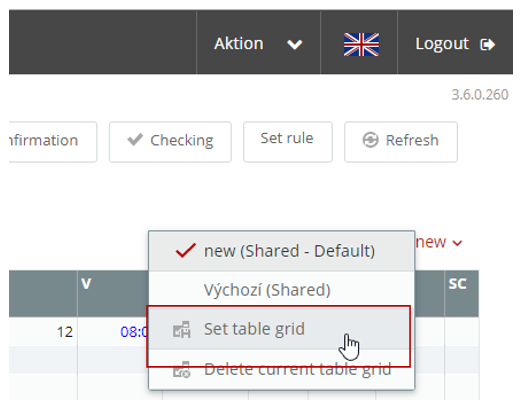Click the Logout link
Viewport: 522px width, 411px height.
tap(455, 44)
